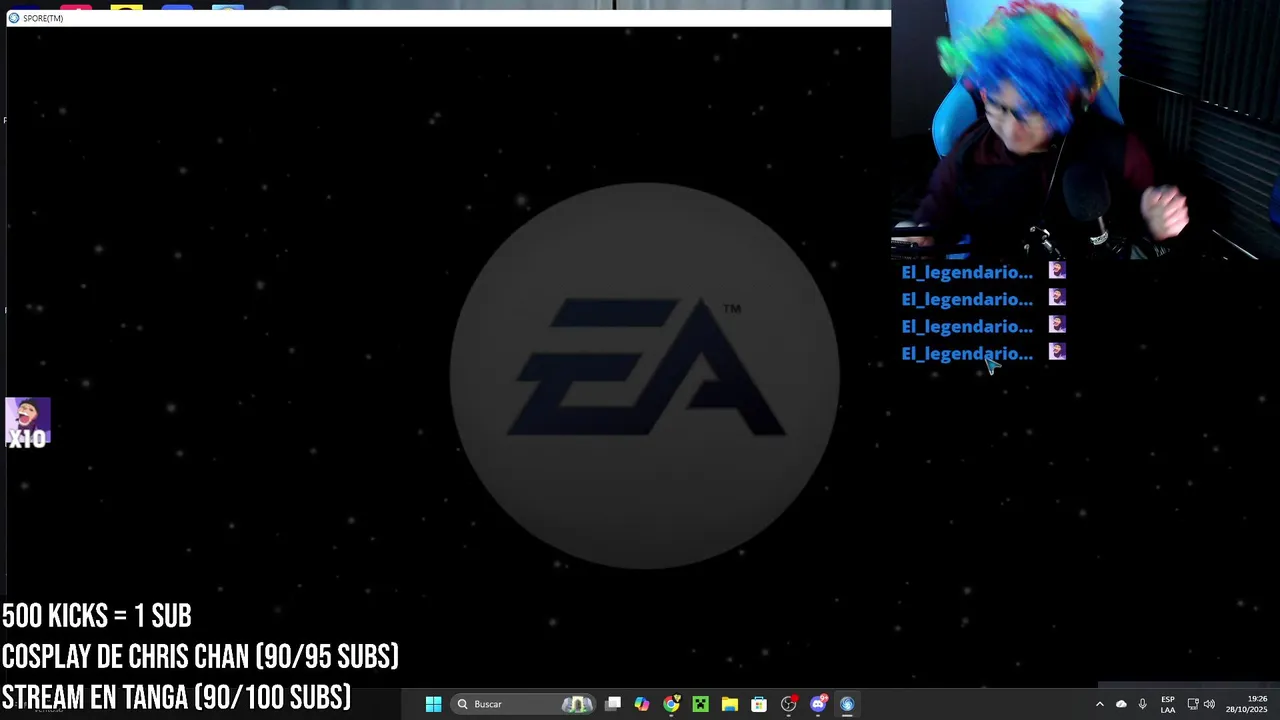Viewport: 1280px width, 720px height.
Task: Click the XIO avatar overlay
Action: (x=27, y=423)
